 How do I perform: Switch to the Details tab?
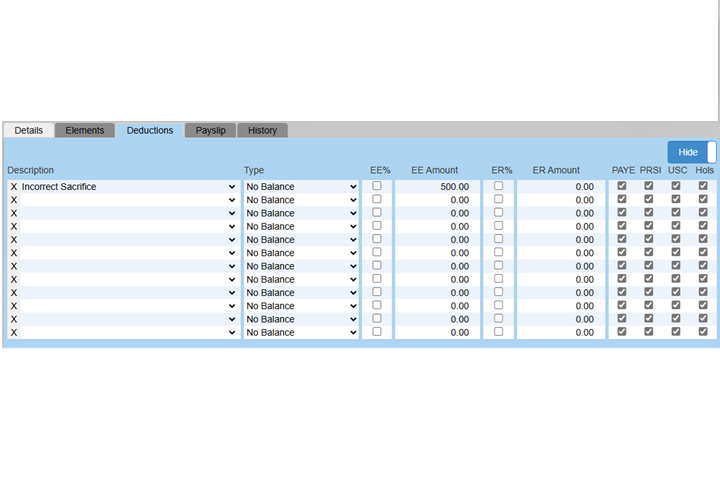28,130
